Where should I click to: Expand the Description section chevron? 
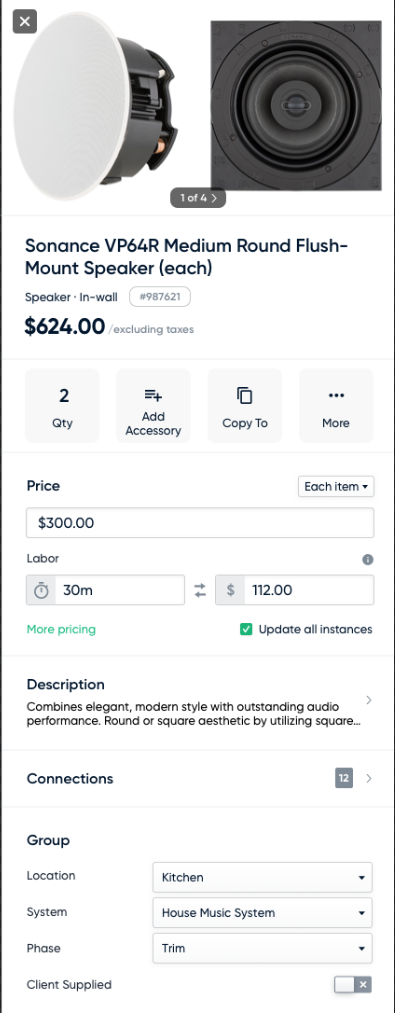click(x=368, y=700)
